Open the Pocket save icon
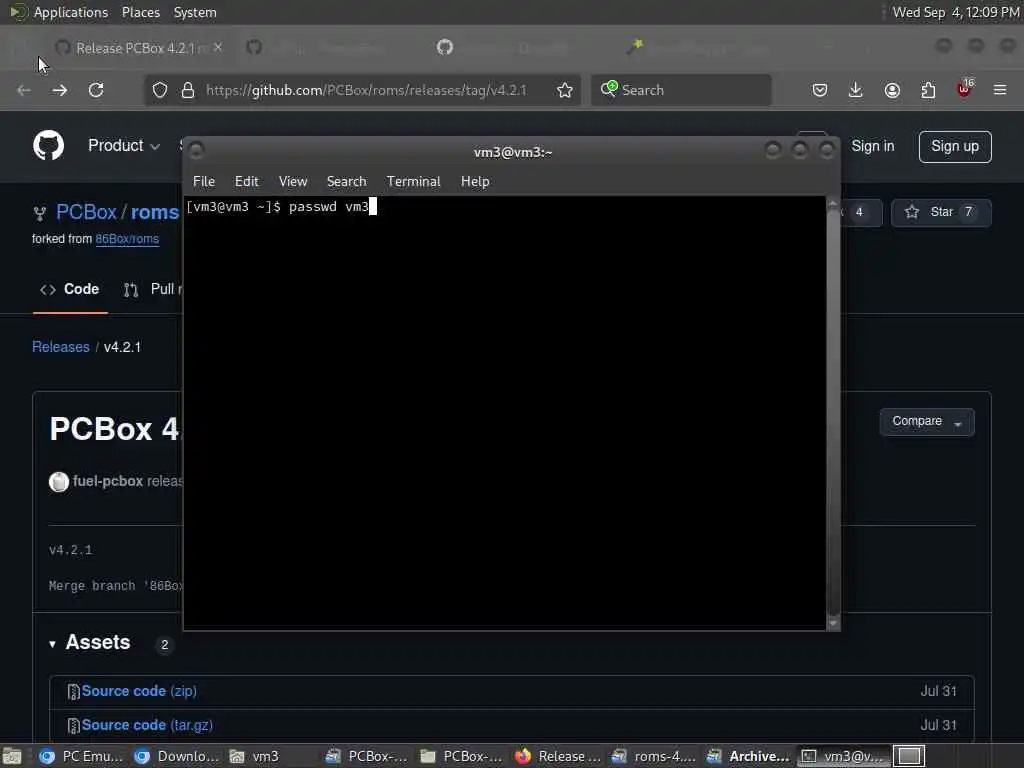Image resolution: width=1024 pixels, height=768 pixels. coord(820,90)
